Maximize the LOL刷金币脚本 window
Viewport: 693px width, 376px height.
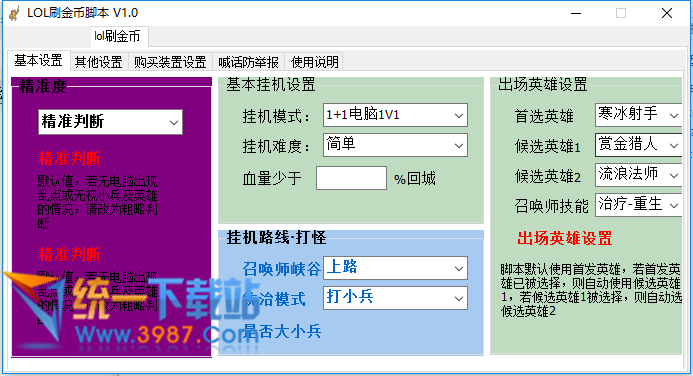point(621,13)
